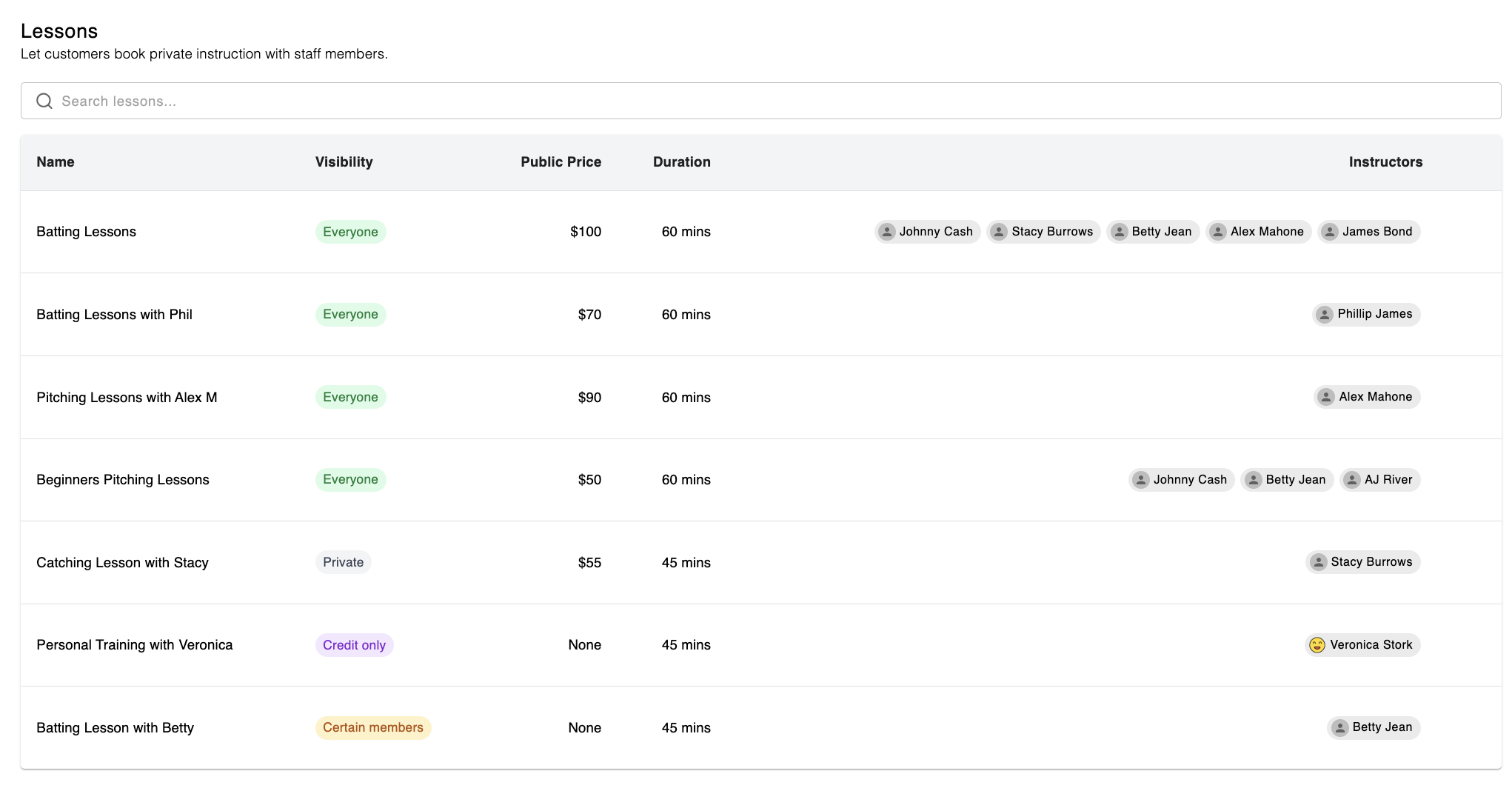The width and height of the screenshot is (1512, 788).
Task: Click AJ River's avatar icon
Action: (1351, 480)
